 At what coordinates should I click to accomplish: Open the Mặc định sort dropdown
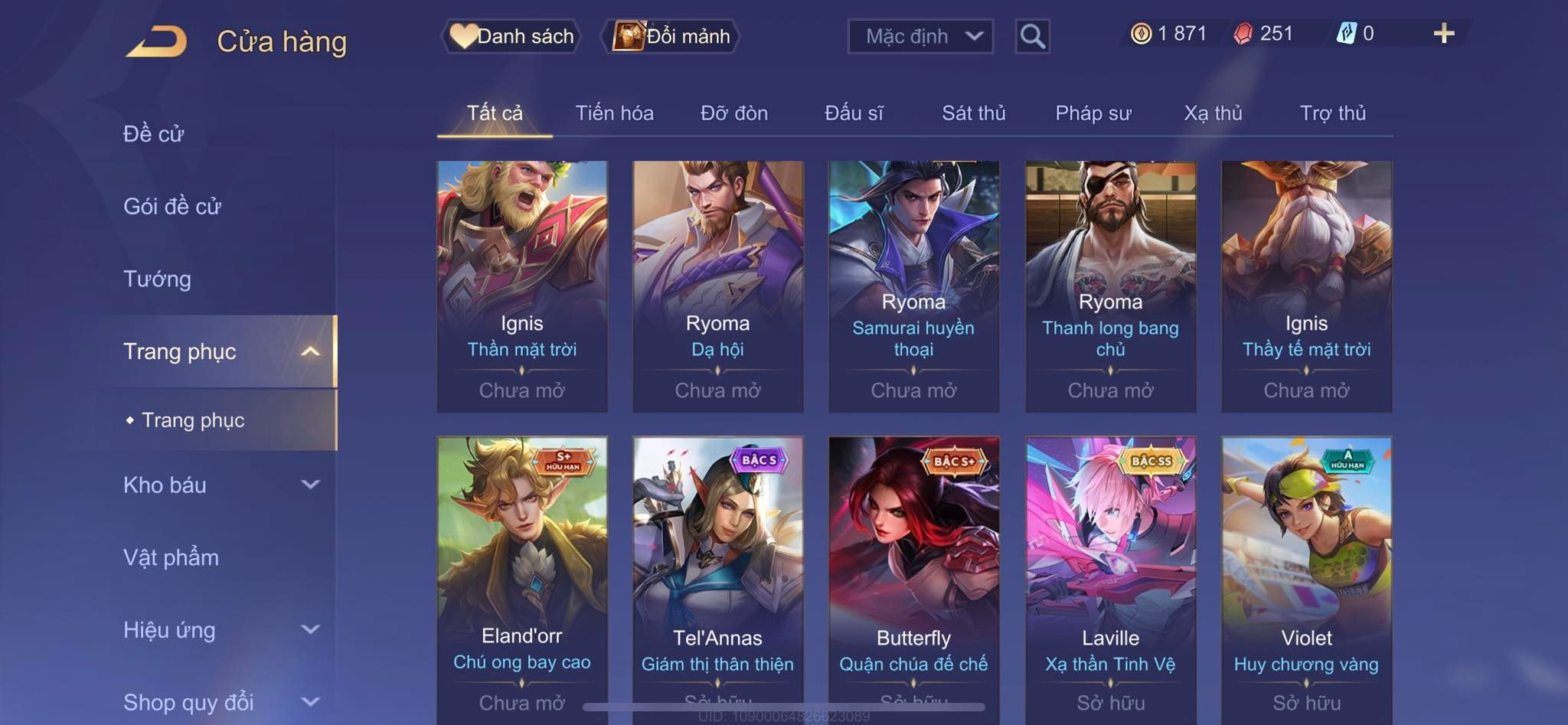point(920,36)
